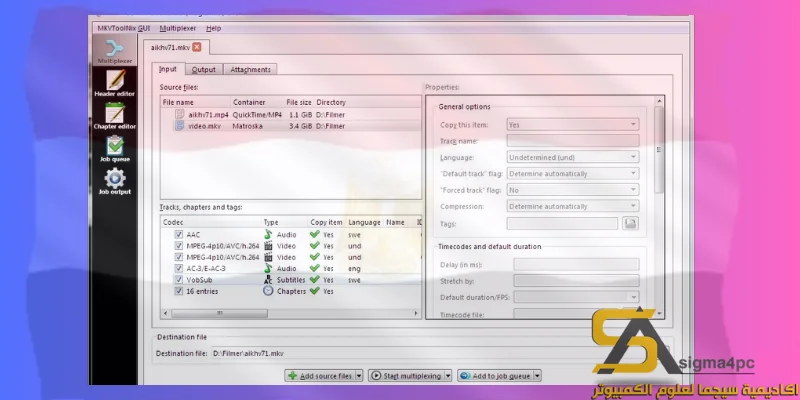Click the tracks list horizontal scrollbar

[x=219, y=313]
